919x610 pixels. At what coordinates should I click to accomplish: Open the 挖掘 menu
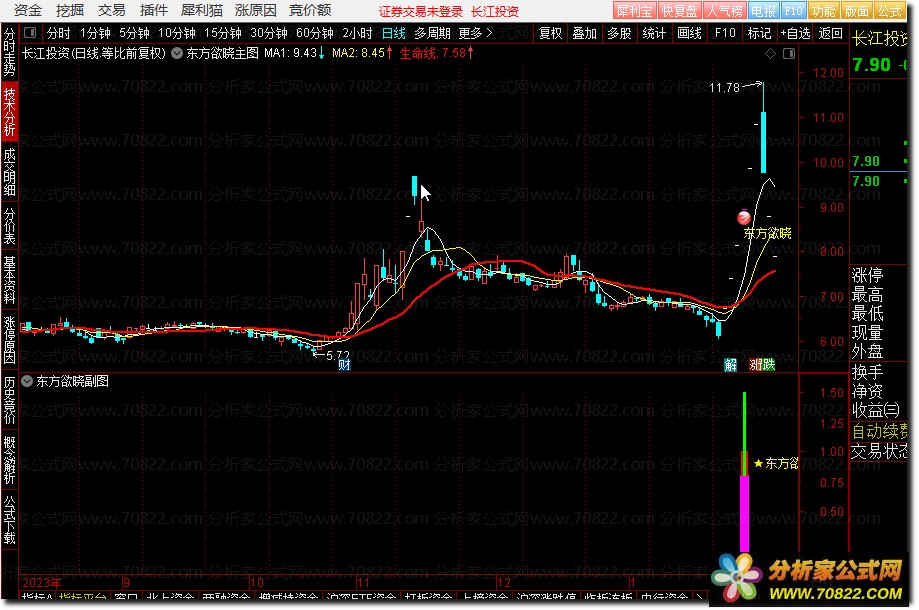tap(70, 10)
